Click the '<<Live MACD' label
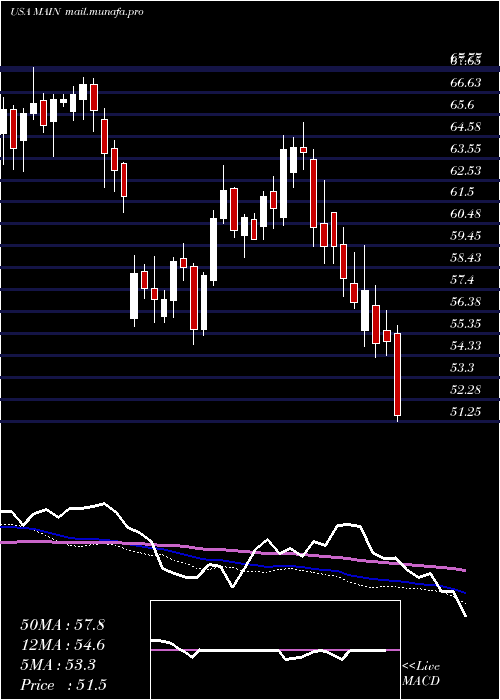The width and height of the screenshot is (500, 700). click(421, 674)
